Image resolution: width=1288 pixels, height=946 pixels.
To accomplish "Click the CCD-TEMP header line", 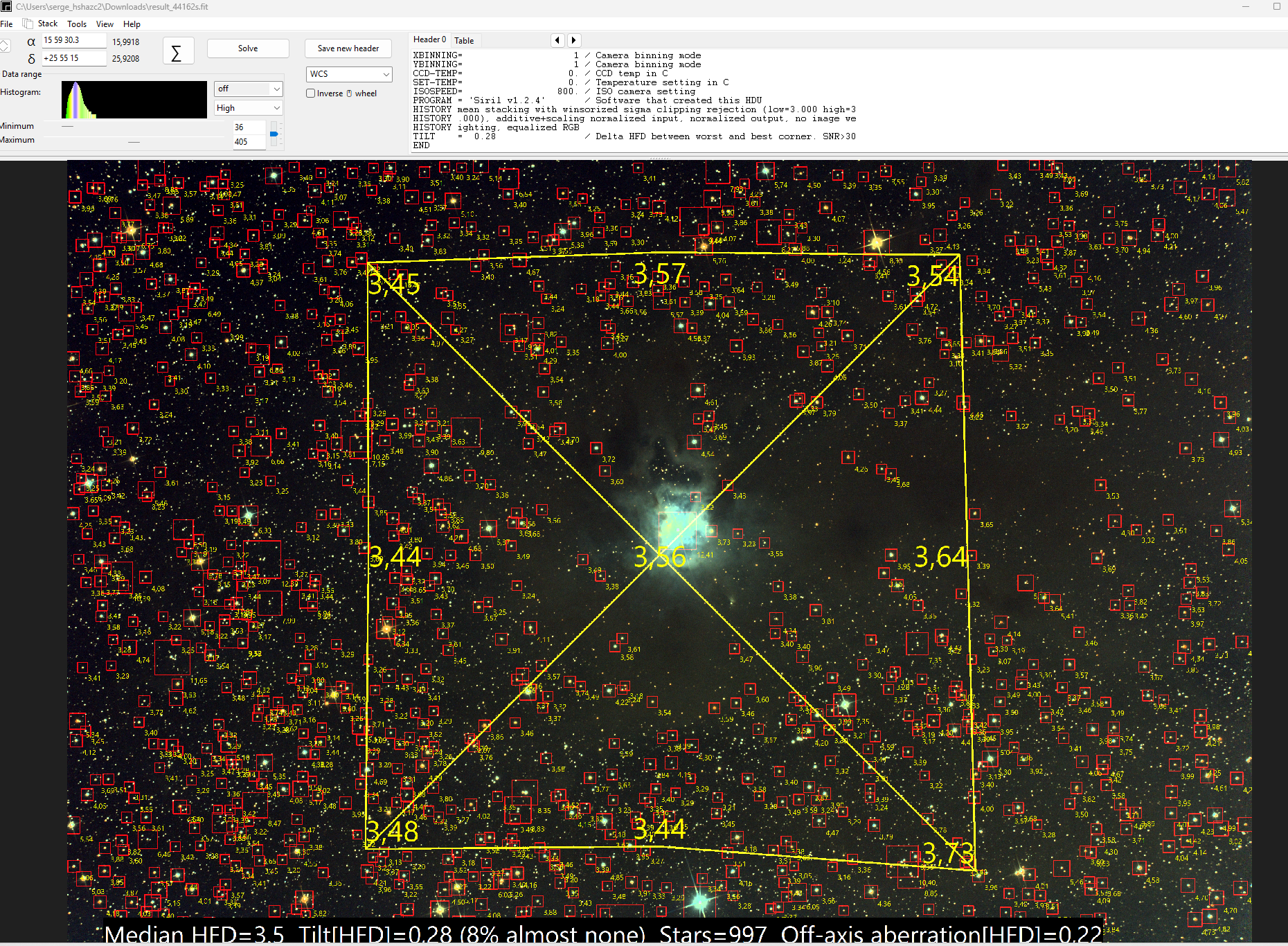I will (x=540, y=73).
